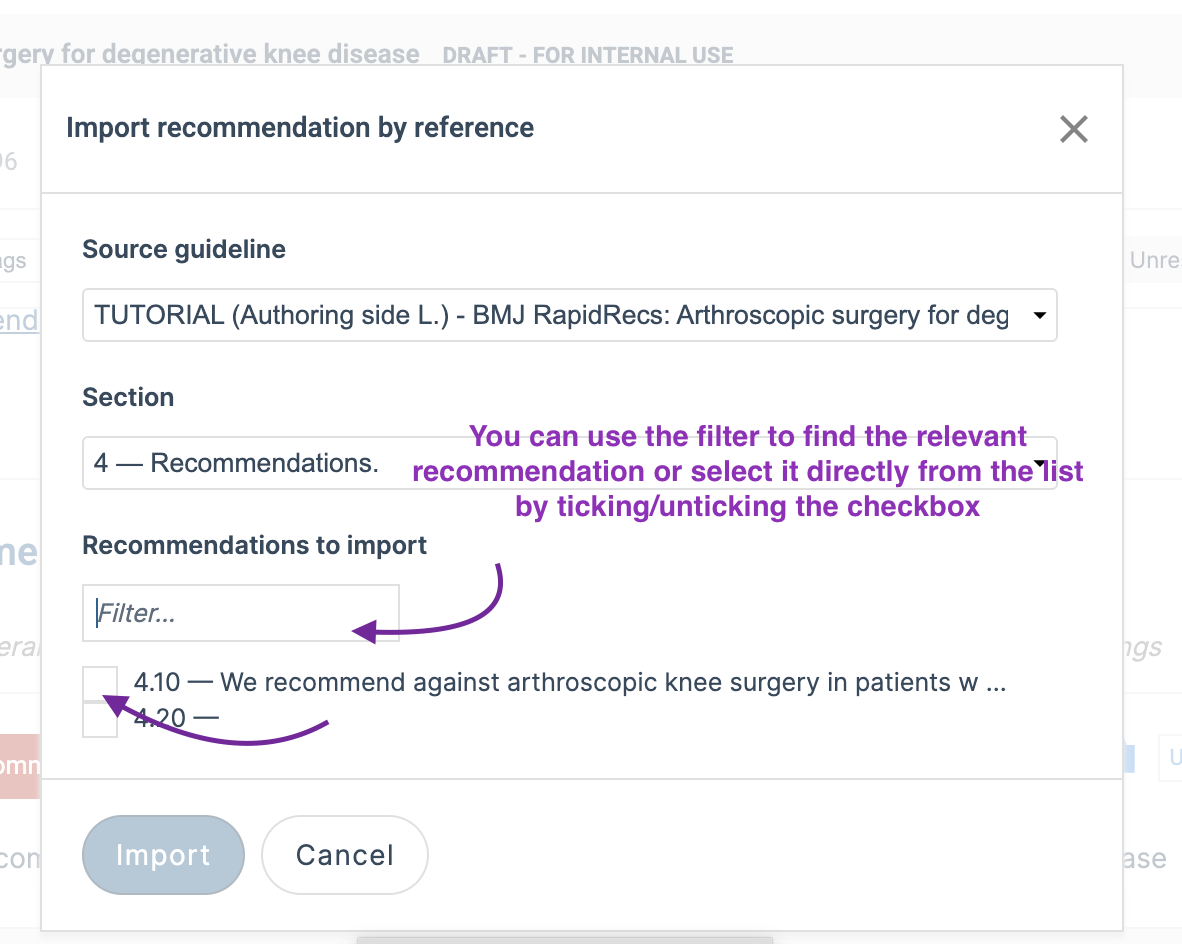
Task: Tick the checkbox for recommendation 4.20
Action: [x=100, y=719]
